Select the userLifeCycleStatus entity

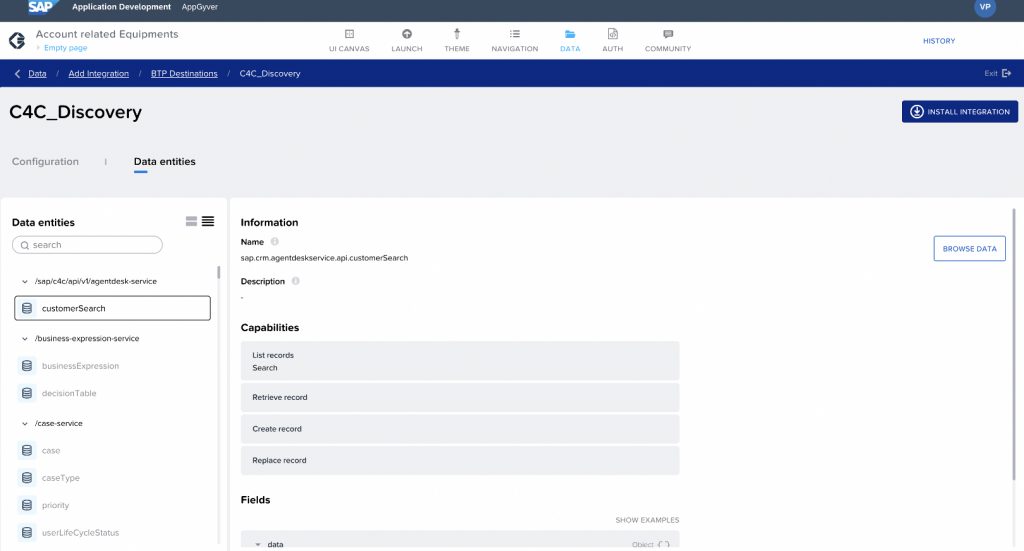[x=80, y=533]
